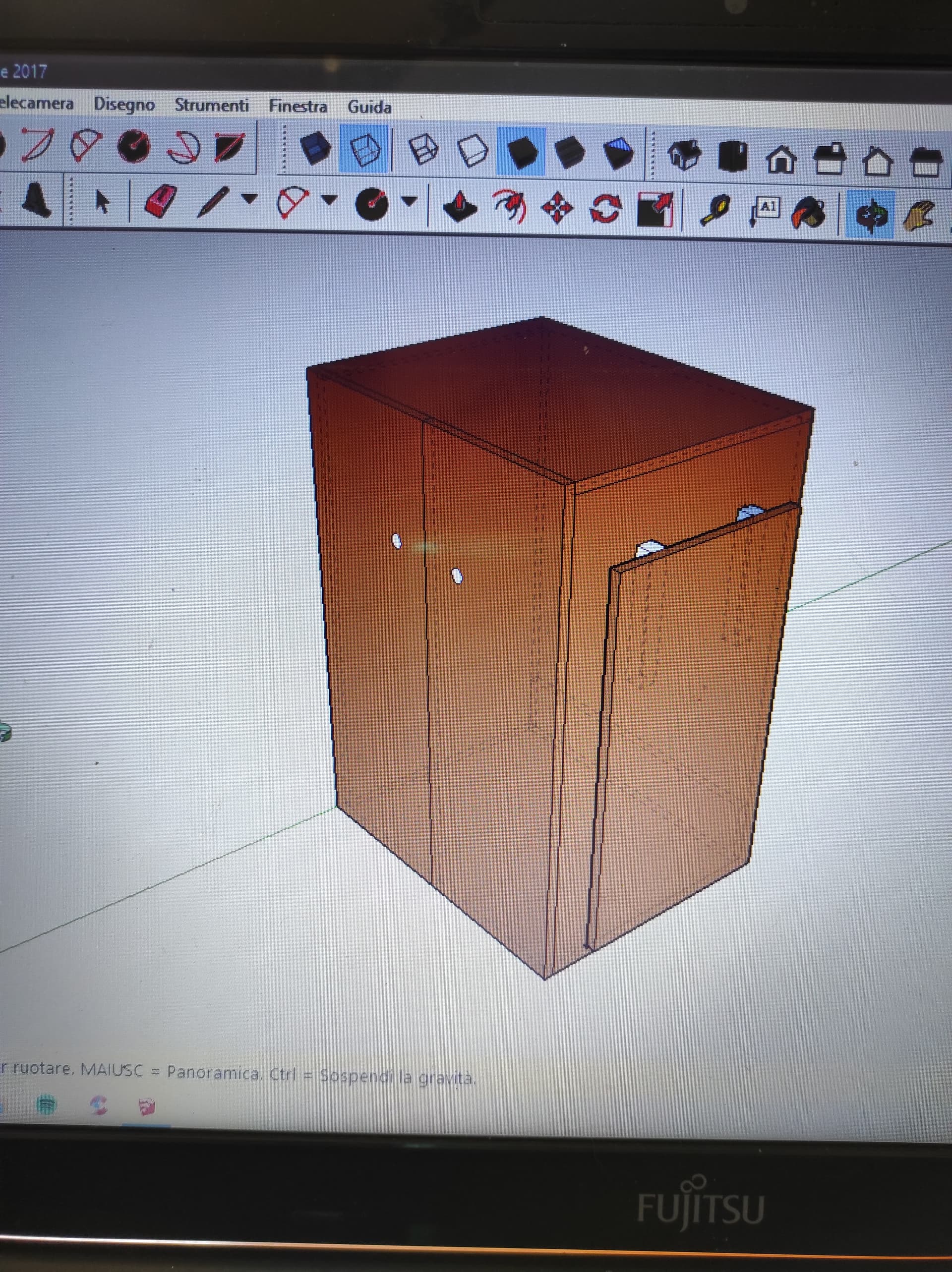
Task: Activate the Rotate tool
Action: click(x=606, y=209)
